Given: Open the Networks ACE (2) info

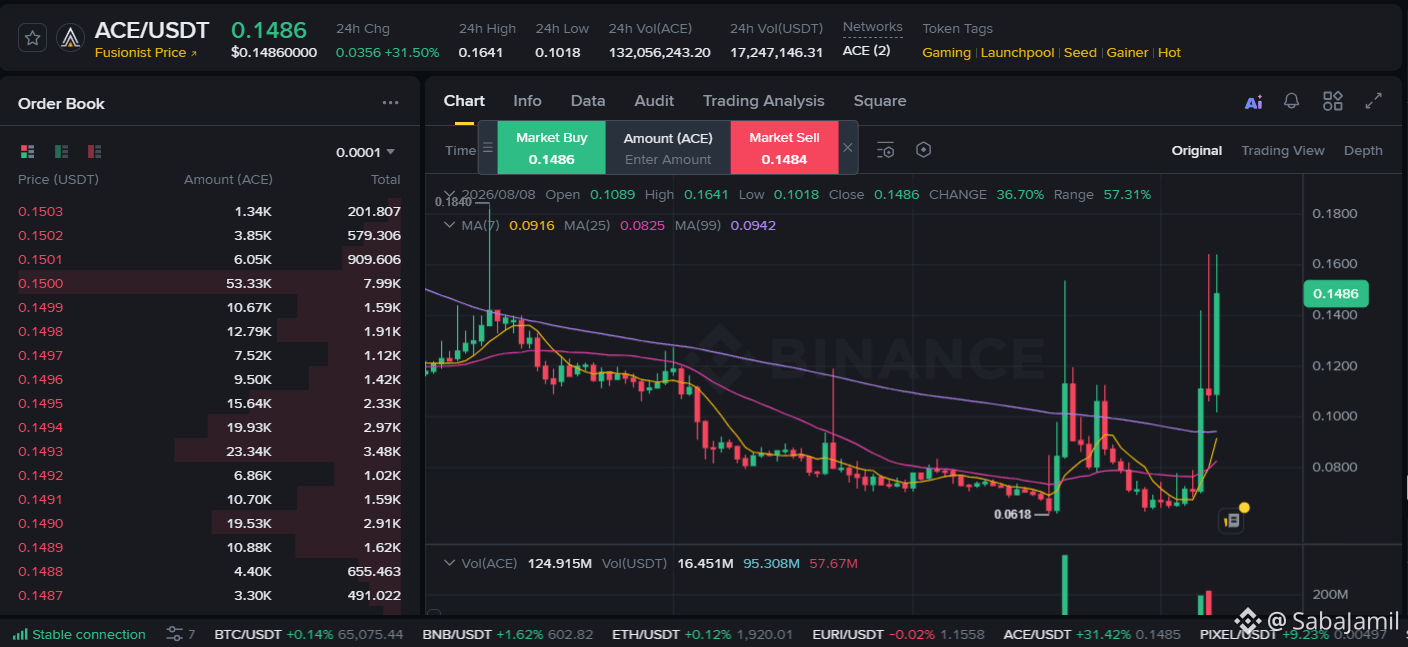Looking at the screenshot, I should point(866,50).
